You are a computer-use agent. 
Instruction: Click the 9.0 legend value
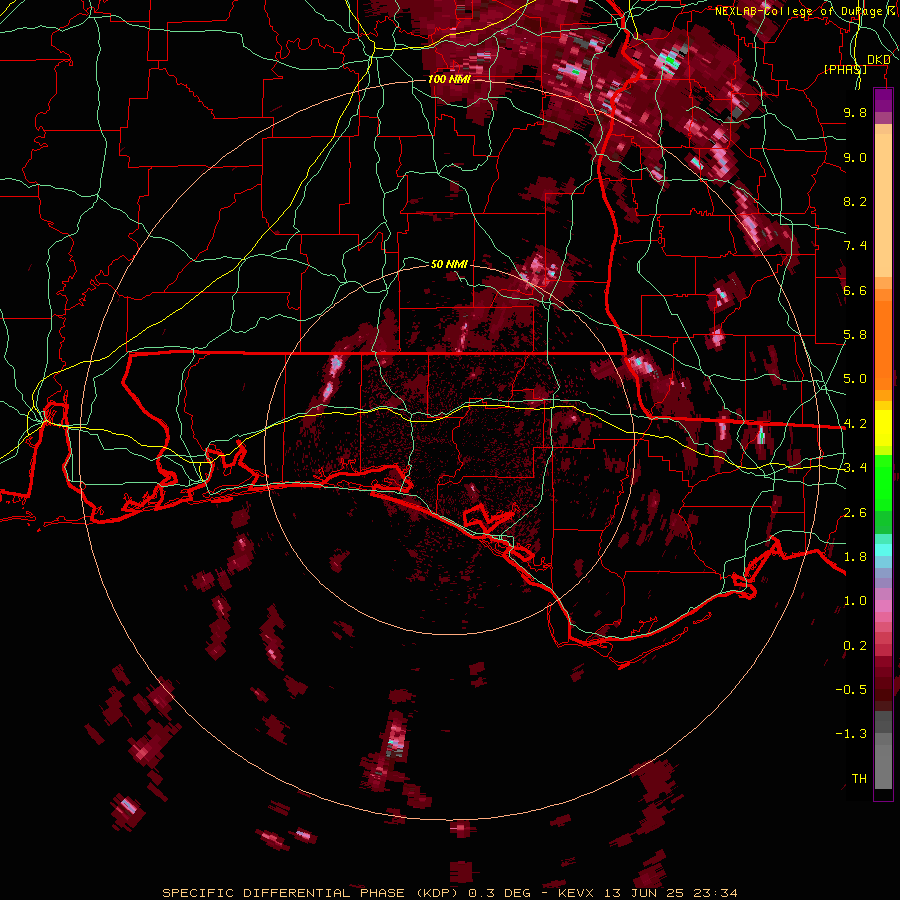coord(855,157)
